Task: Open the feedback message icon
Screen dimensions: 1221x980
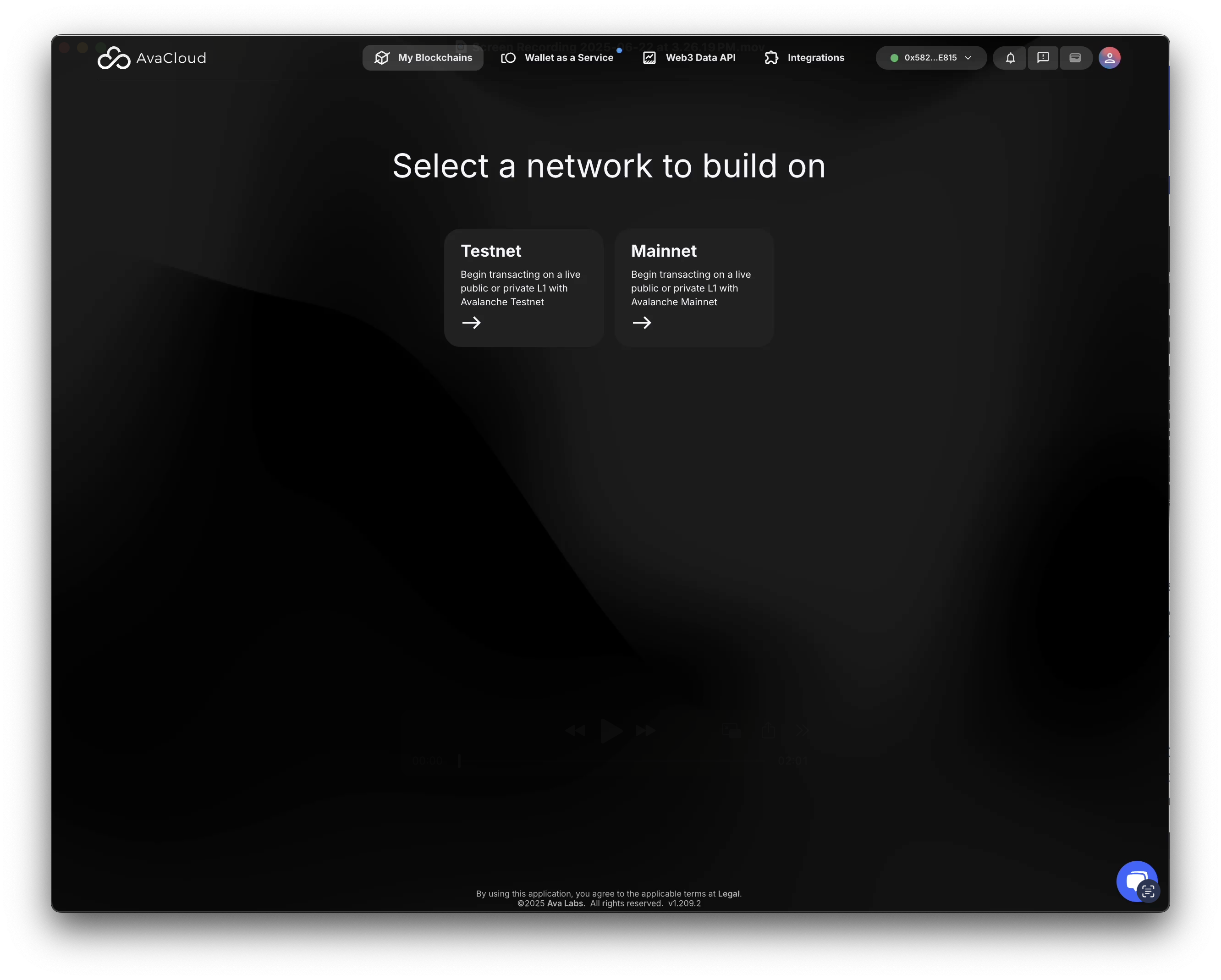Action: 1043,58
